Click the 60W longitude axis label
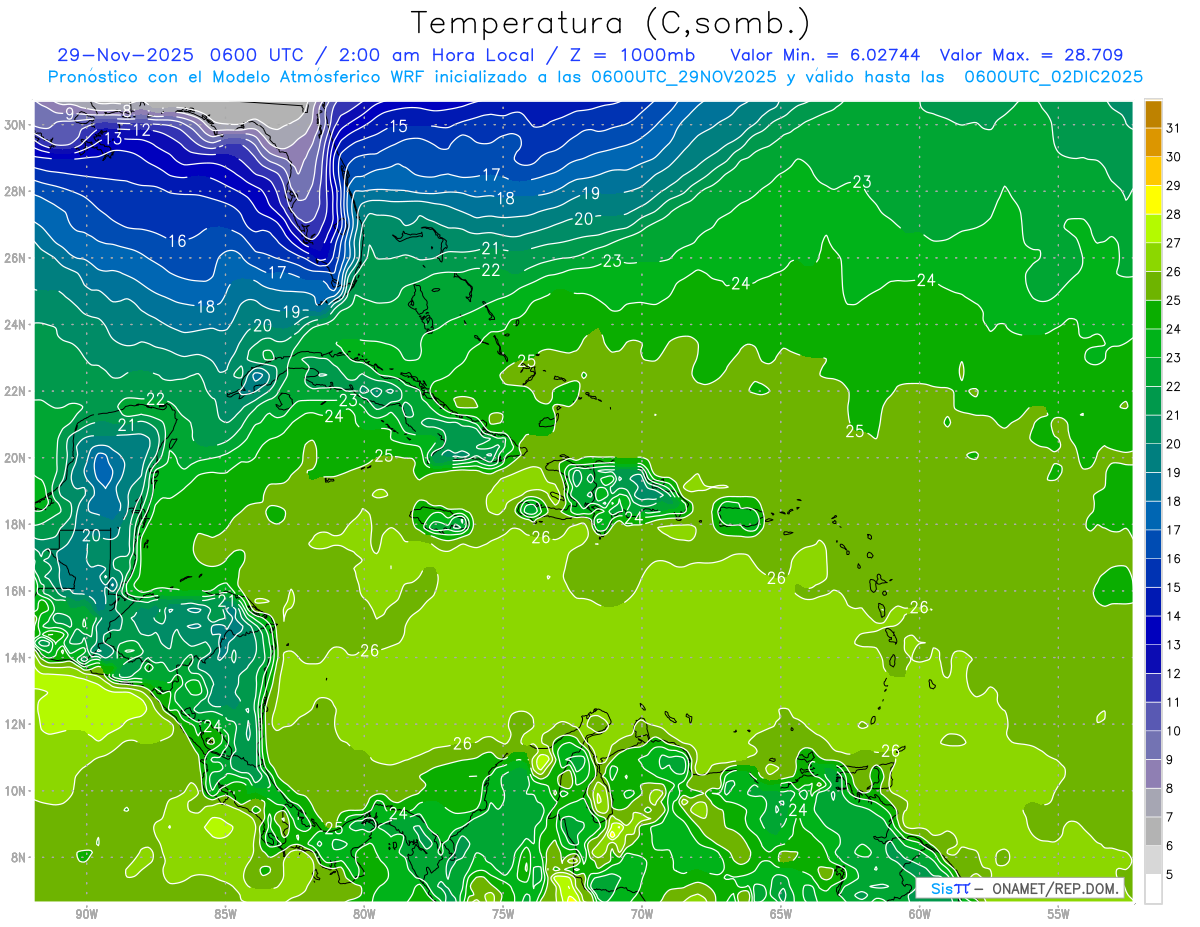 click(920, 914)
